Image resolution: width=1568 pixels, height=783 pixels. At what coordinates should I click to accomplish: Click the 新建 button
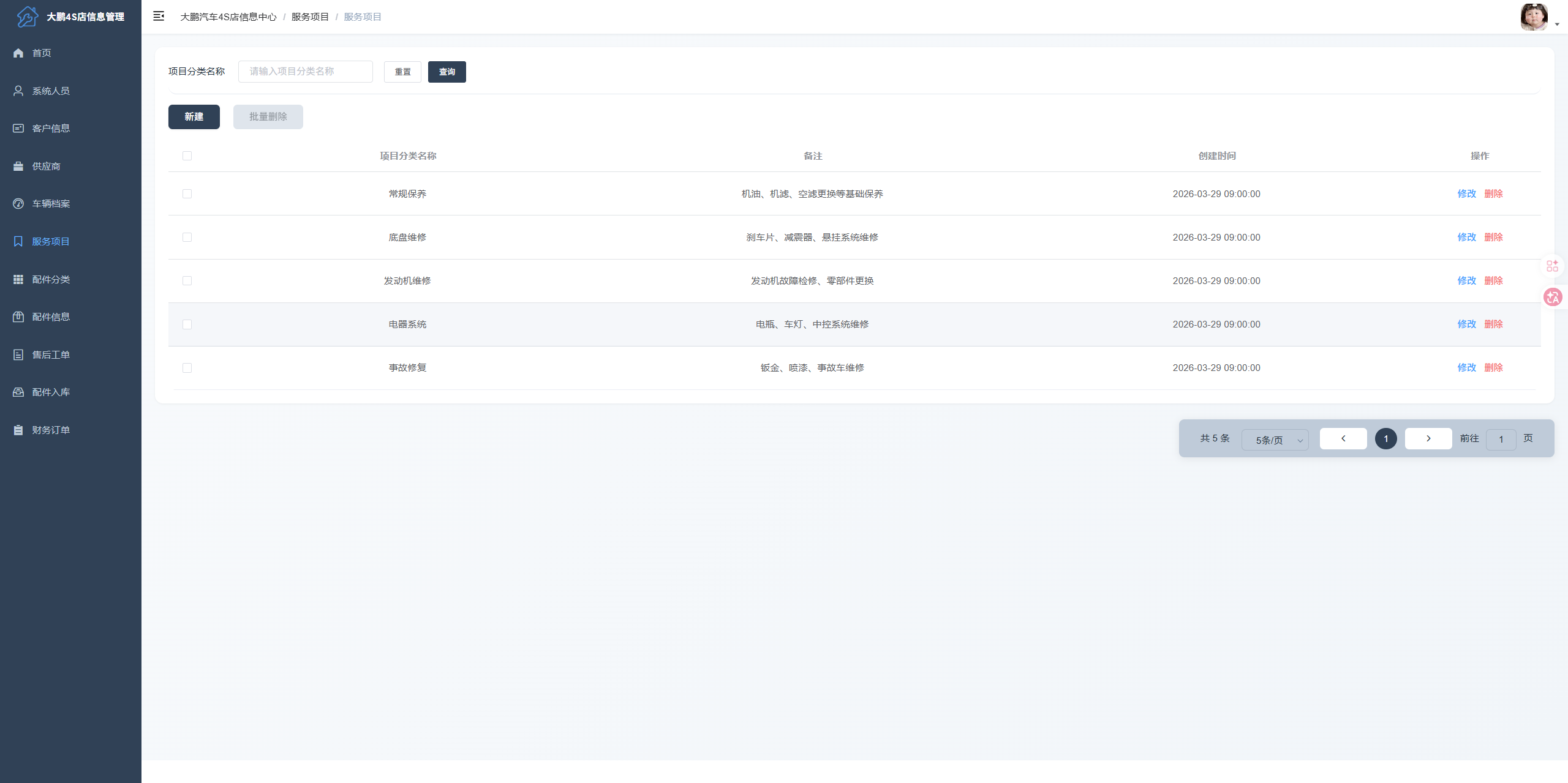pos(194,117)
